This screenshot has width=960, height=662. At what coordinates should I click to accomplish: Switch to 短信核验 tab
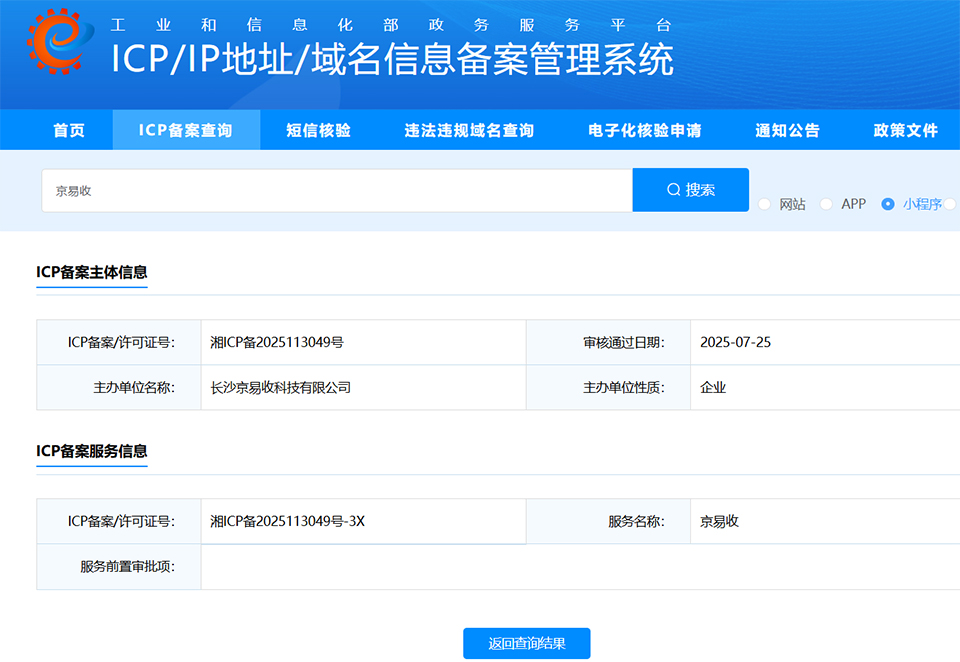coord(318,130)
